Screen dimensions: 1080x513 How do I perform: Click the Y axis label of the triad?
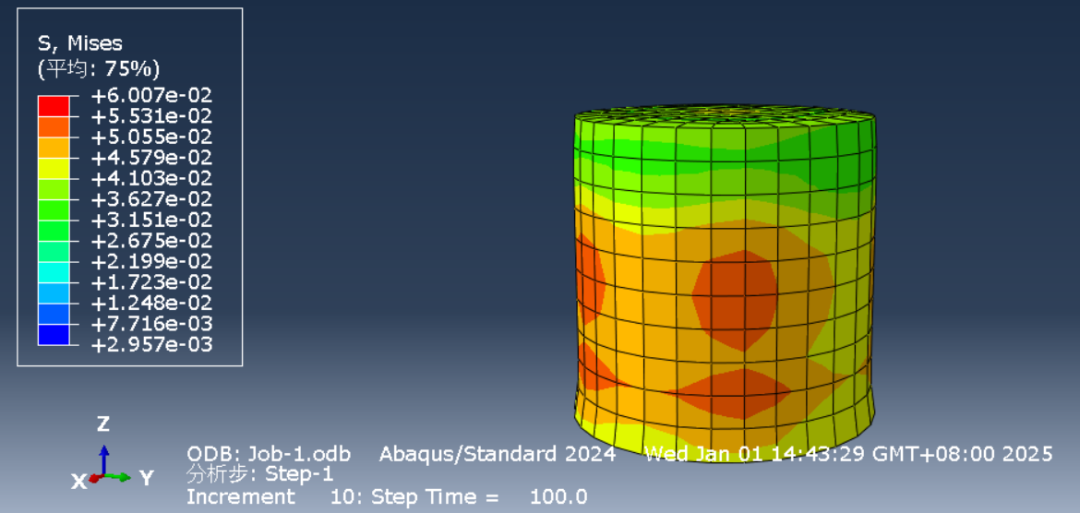pyautogui.click(x=146, y=478)
